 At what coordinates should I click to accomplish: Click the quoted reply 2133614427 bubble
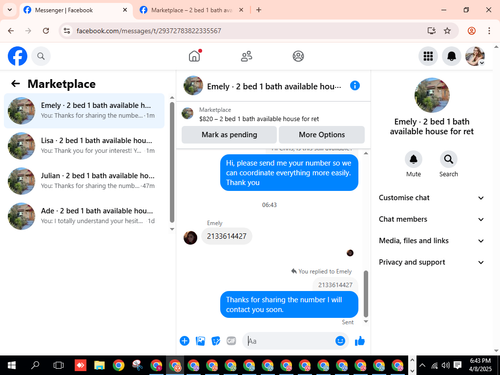coord(335,285)
